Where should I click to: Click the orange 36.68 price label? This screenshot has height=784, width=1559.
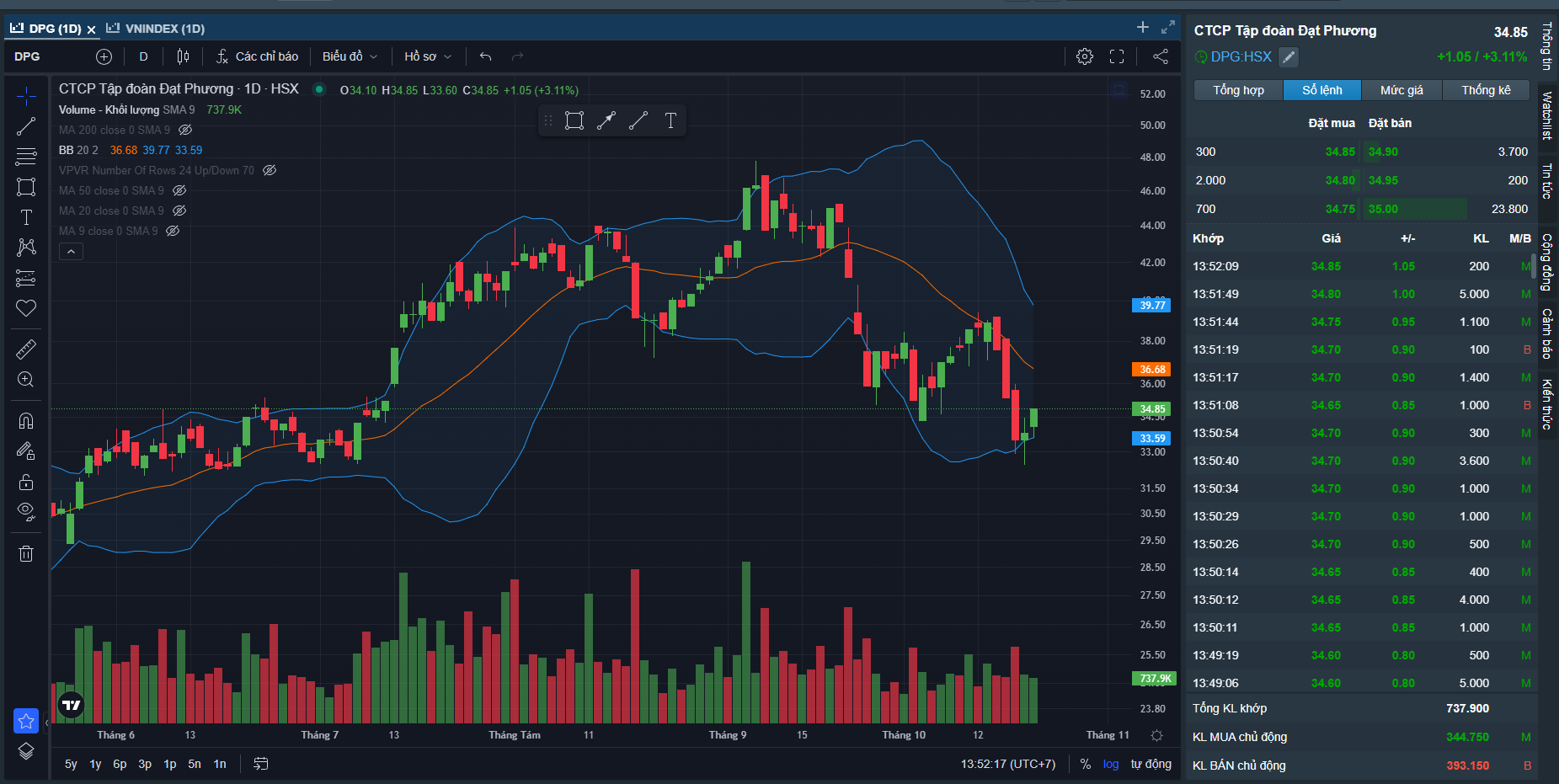click(x=1151, y=370)
